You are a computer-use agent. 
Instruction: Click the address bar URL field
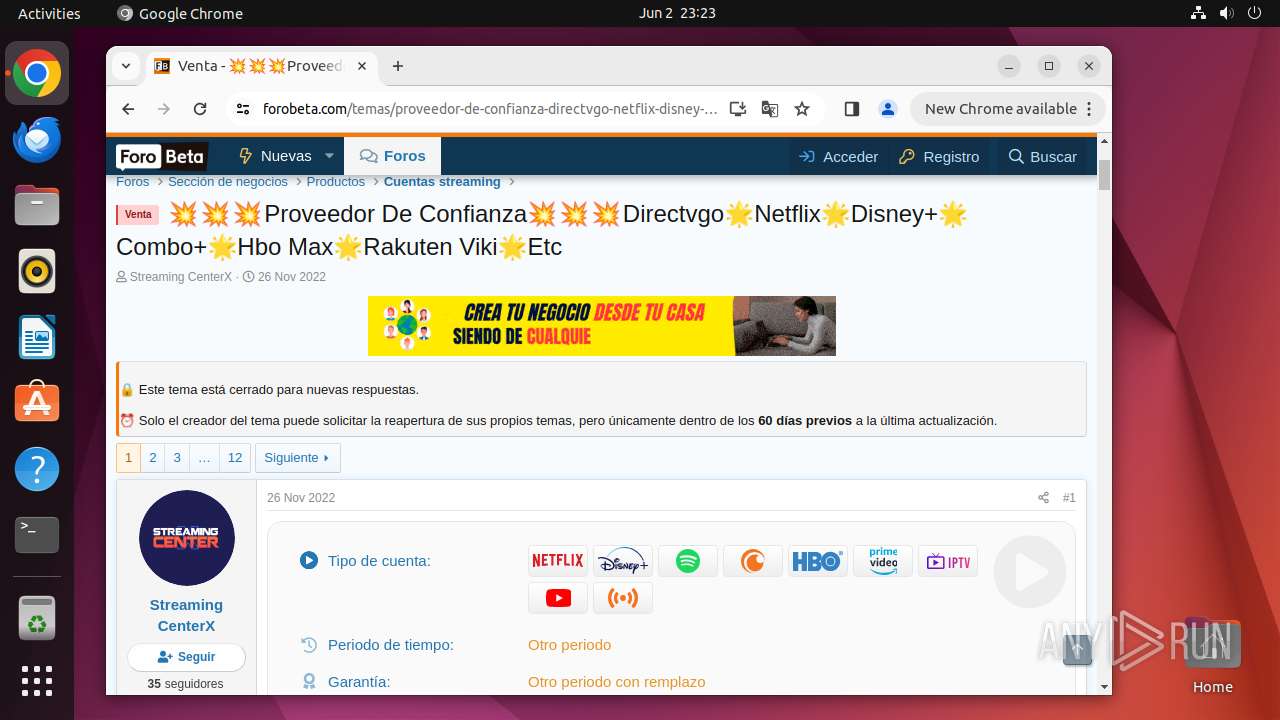(x=490, y=109)
